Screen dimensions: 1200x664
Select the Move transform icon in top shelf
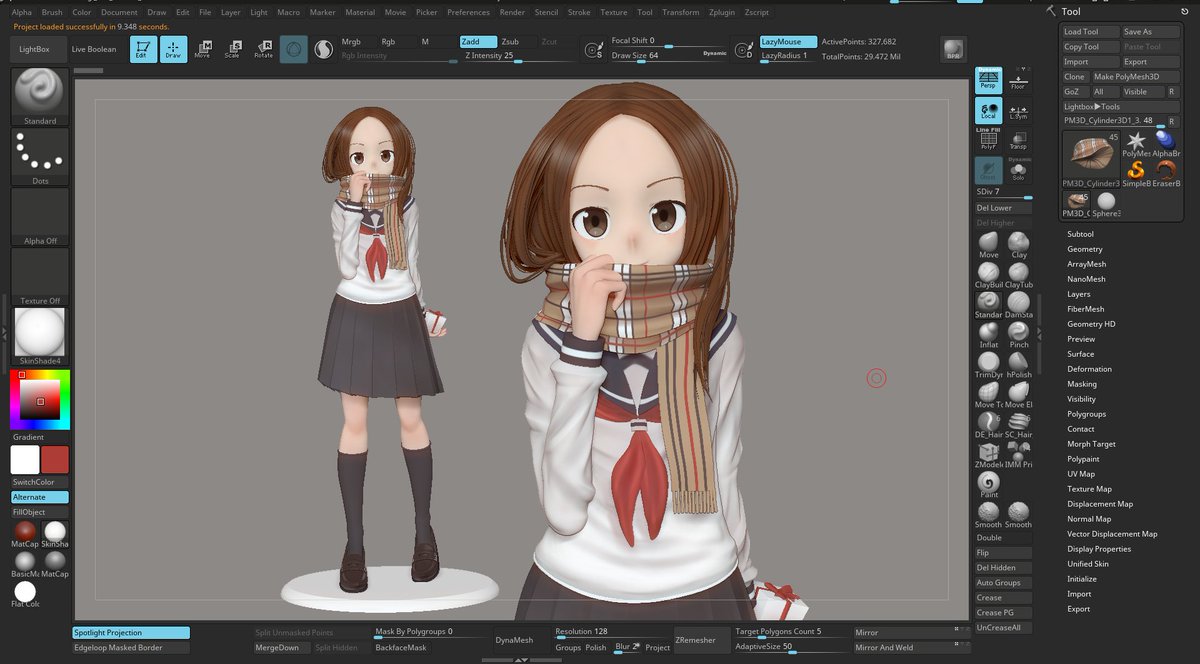[203, 49]
